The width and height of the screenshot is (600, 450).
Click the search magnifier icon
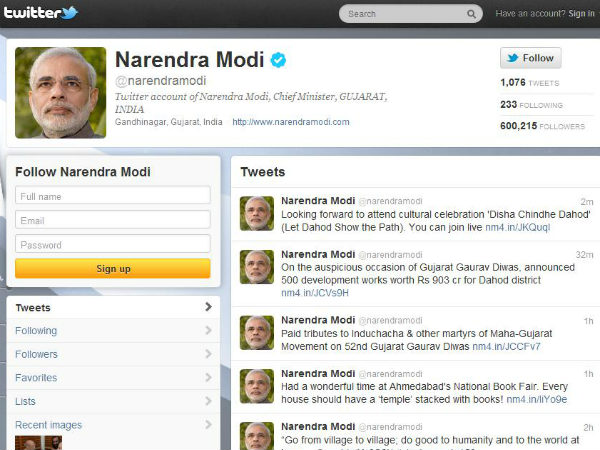pos(471,14)
